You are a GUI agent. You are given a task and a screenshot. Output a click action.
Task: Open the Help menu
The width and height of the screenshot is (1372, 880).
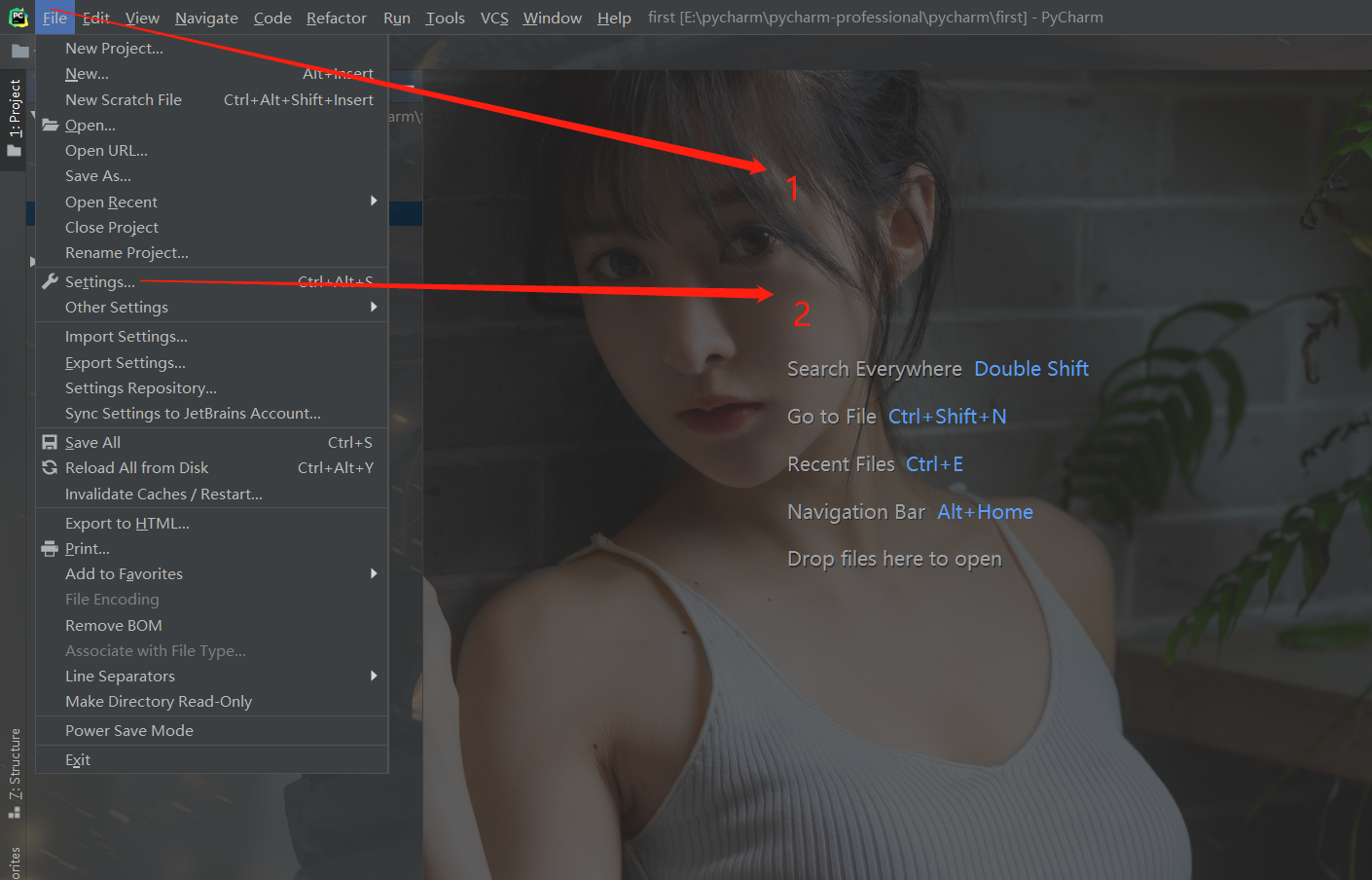(614, 18)
